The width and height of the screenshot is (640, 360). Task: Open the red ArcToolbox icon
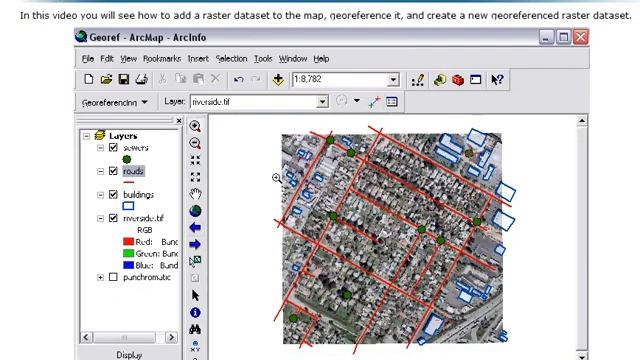[x=458, y=80]
